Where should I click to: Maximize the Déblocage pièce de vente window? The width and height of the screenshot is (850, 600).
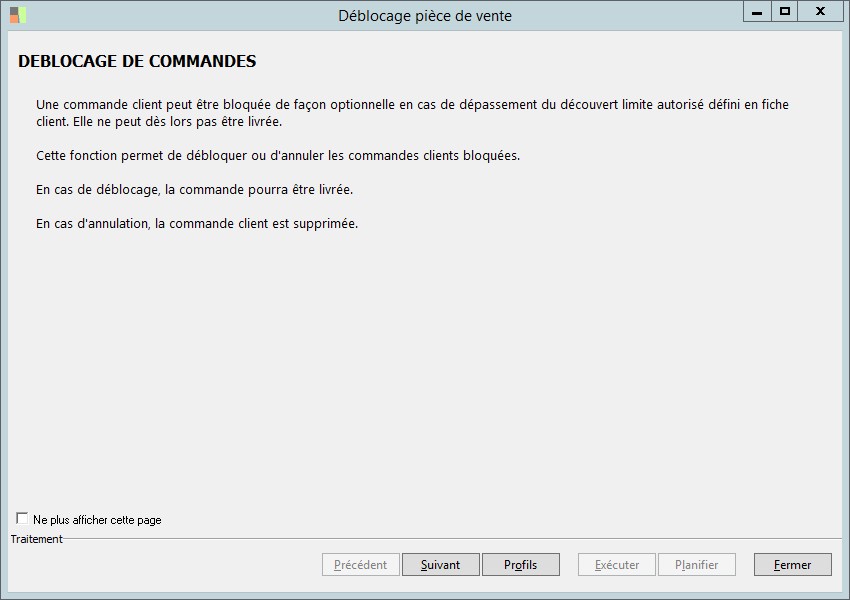[x=785, y=11]
